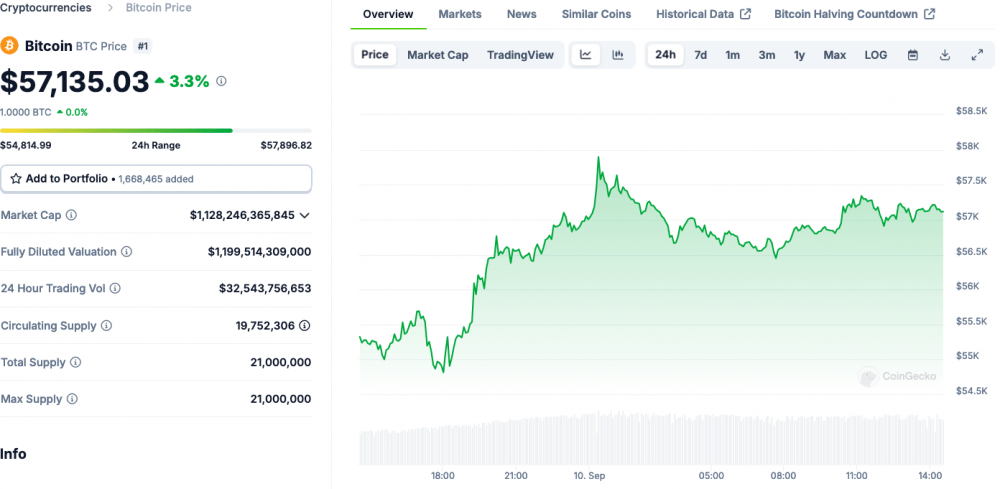This screenshot has height=489, width=1000.
Task: Select the TradingView chart toggle
Action: [520, 55]
